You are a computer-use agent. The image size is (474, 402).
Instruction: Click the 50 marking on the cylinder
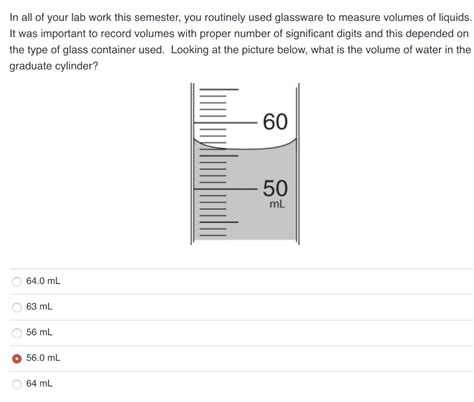click(x=275, y=188)
